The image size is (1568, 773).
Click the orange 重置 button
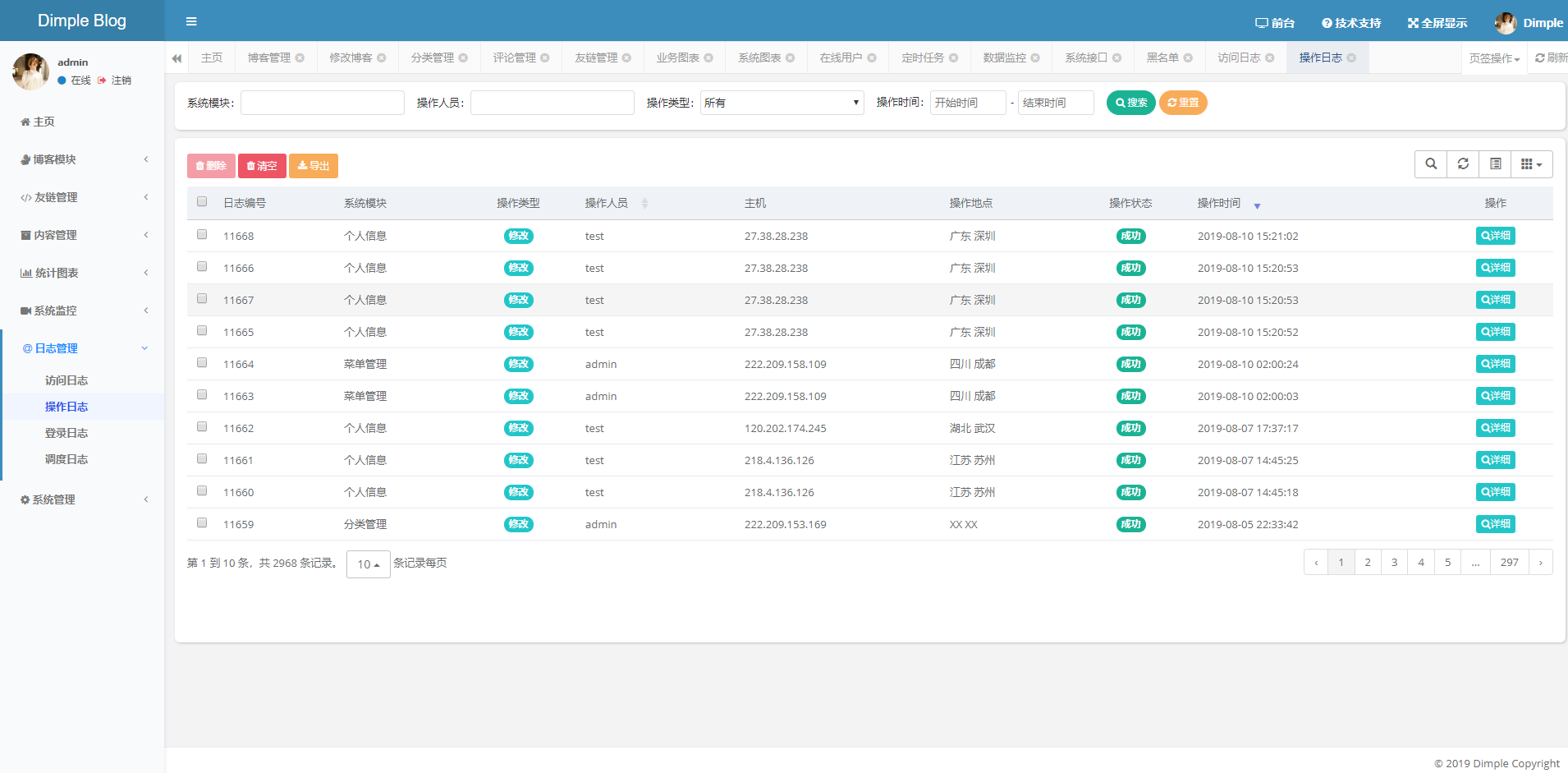[x=1183, y=103]
